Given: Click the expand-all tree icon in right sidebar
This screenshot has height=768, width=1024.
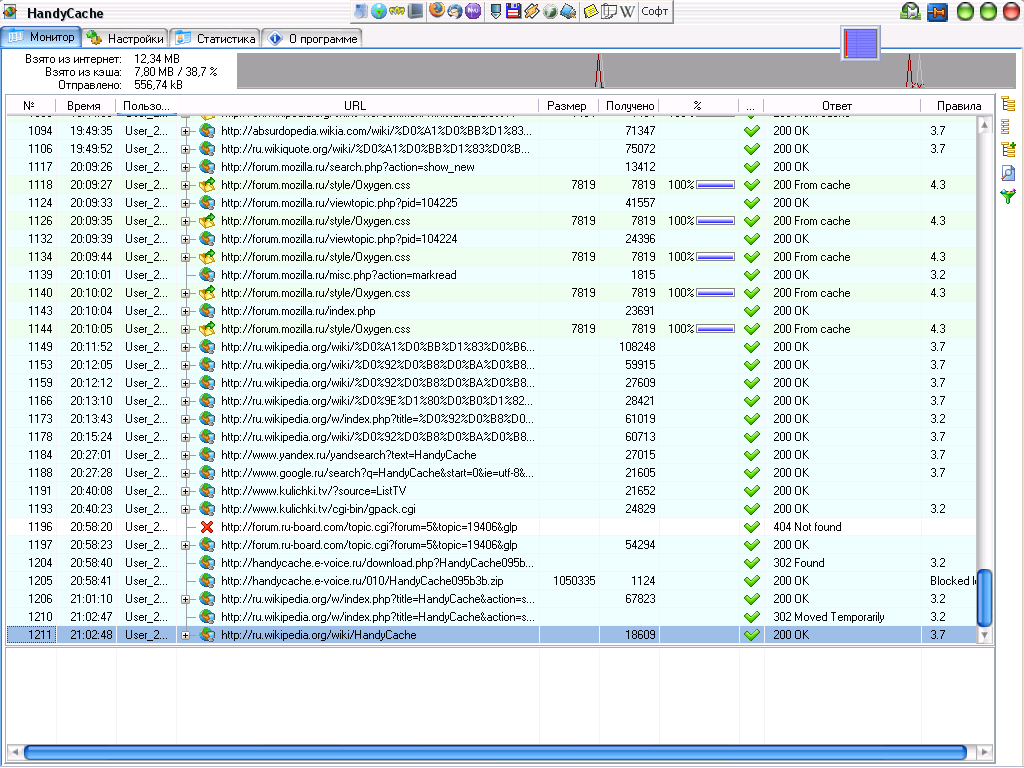Looking at the screenshot, I should [x=1008, y=104].
